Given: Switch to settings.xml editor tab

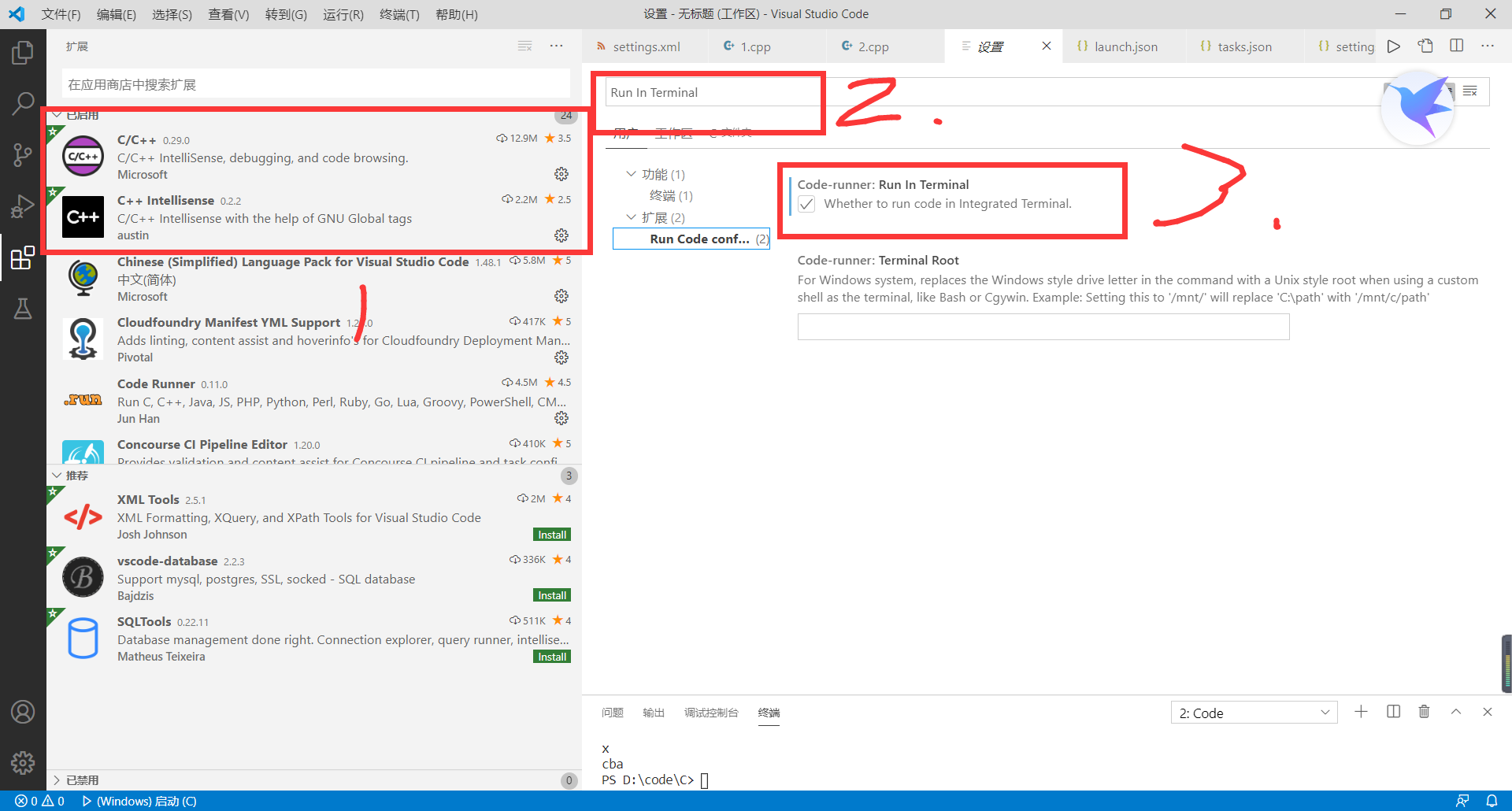Looking at the screenshot, I should pyautogui.click(x=645, y=46).
